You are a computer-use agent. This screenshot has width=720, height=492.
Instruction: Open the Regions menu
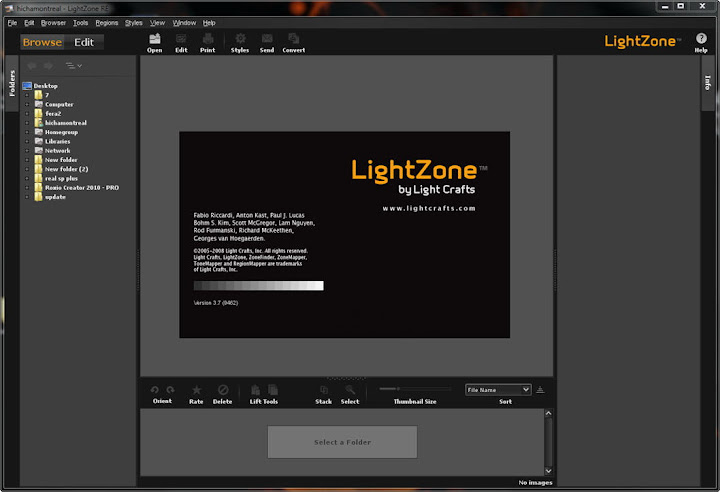coord(107,23)
